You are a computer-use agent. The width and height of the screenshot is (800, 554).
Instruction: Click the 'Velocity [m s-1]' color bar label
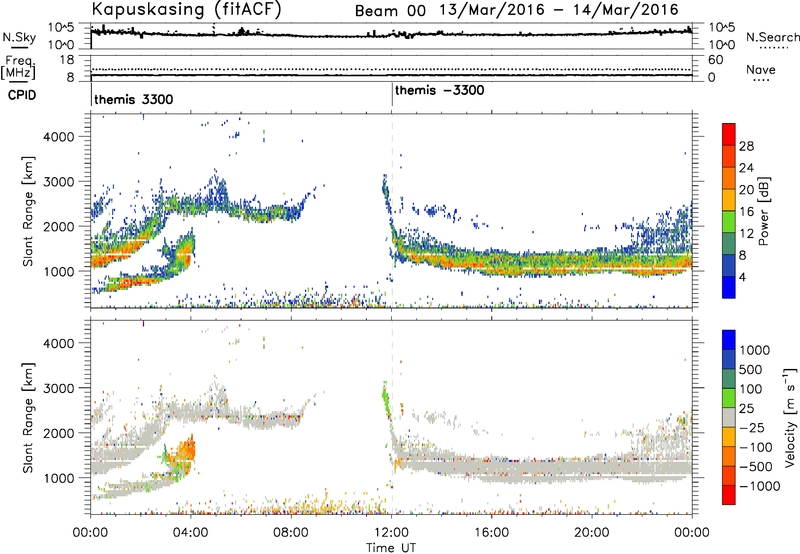coord(790,417)
